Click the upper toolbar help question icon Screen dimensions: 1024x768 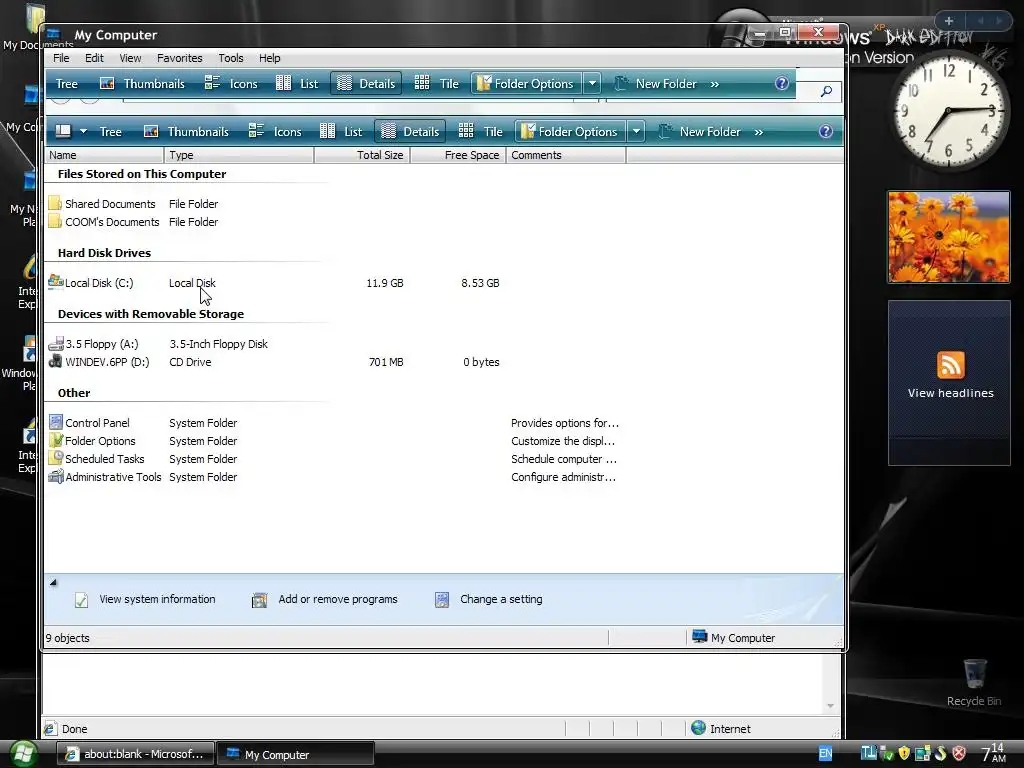782,84
